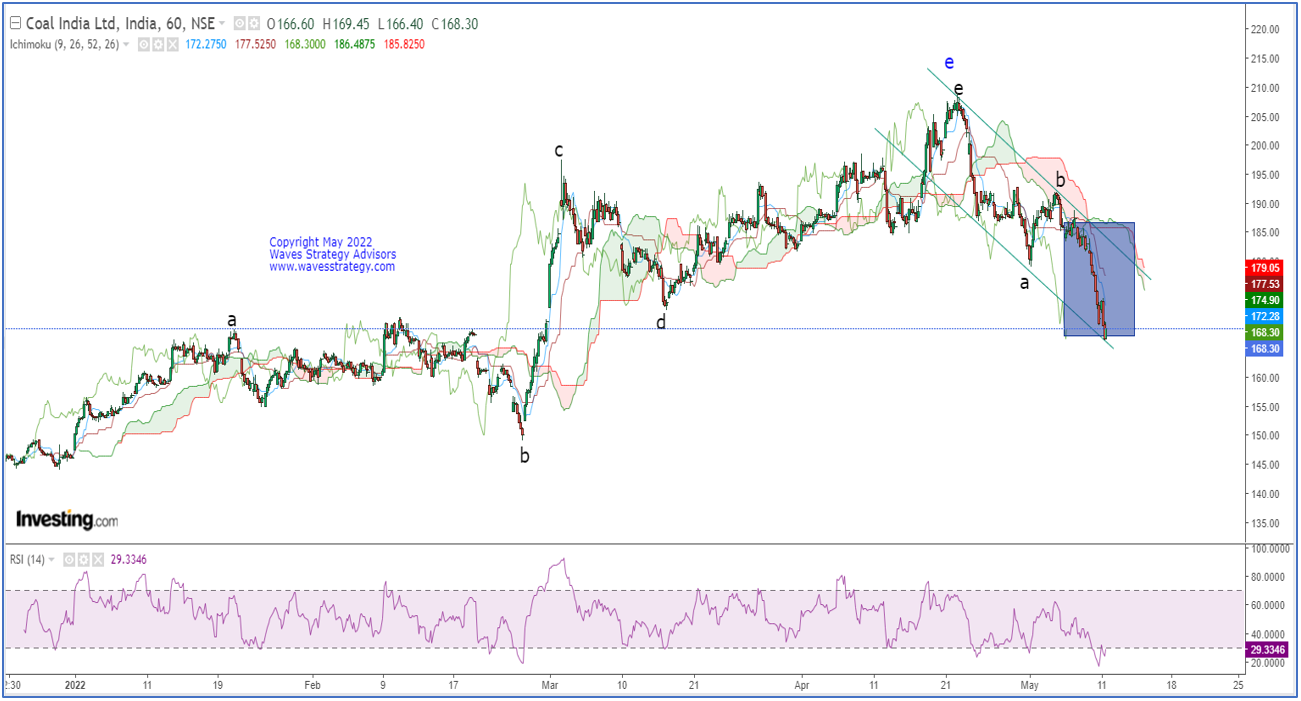Click the 60.0000 RSI scale label
1301x701 pixels.
pyautogui.click(x=1268, y=605)
